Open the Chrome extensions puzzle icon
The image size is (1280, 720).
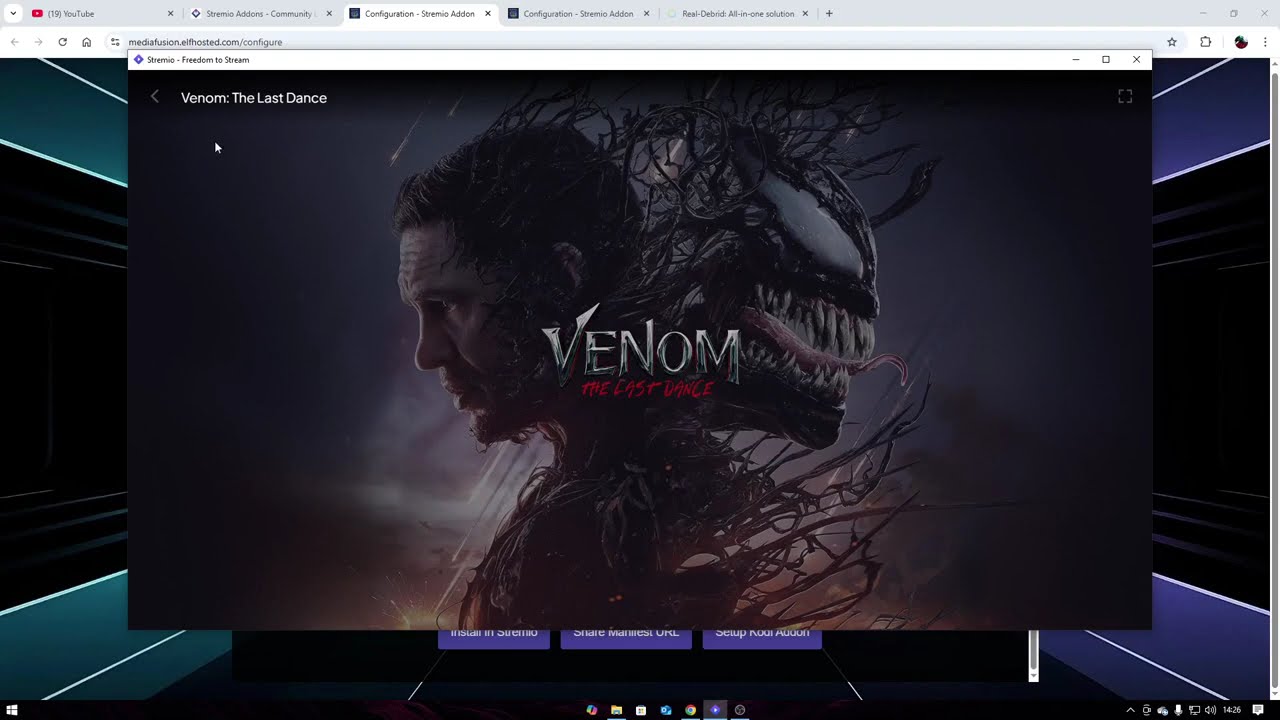click(1205, 42)
